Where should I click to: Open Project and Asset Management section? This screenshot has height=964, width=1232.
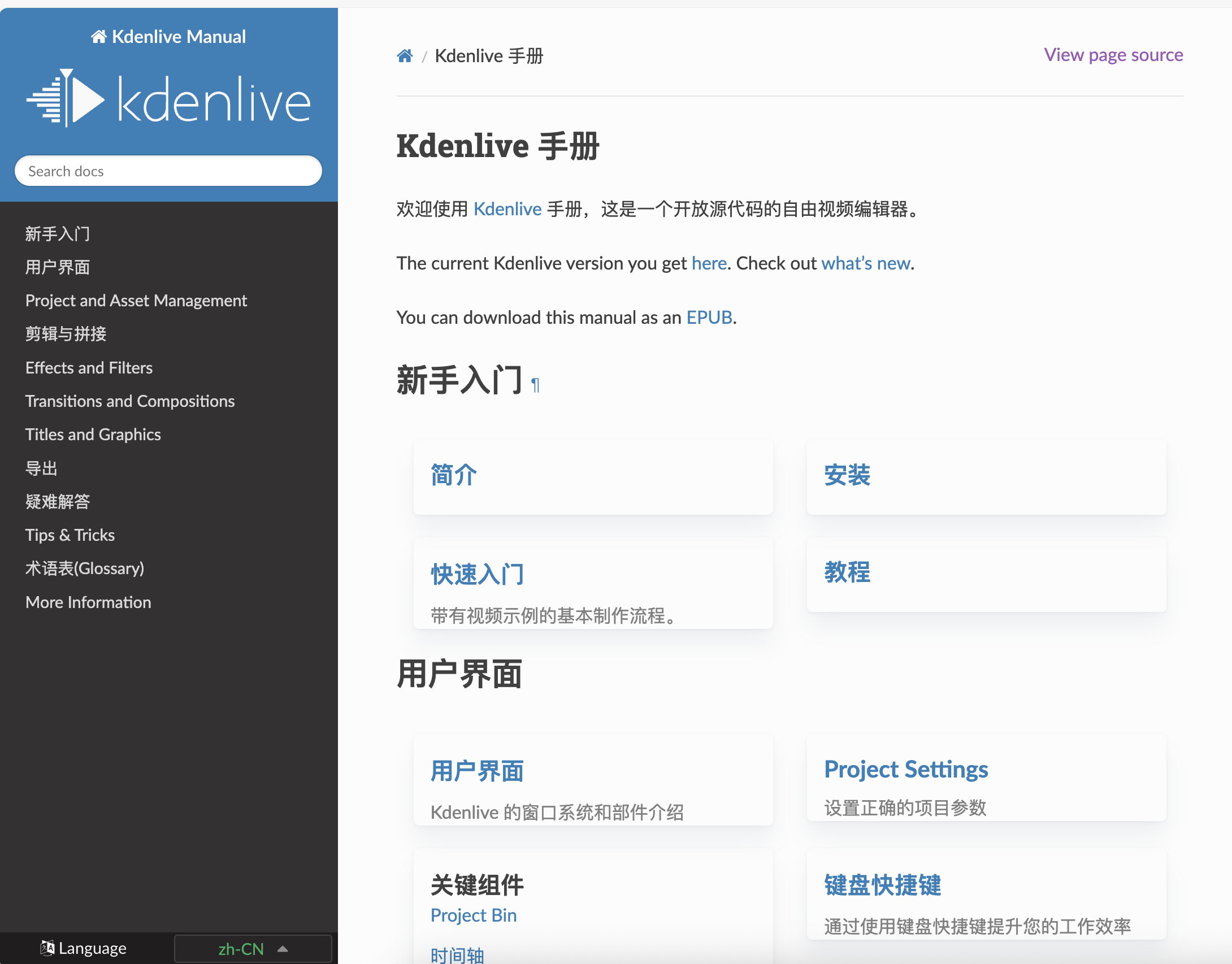(x=136, y=301)
